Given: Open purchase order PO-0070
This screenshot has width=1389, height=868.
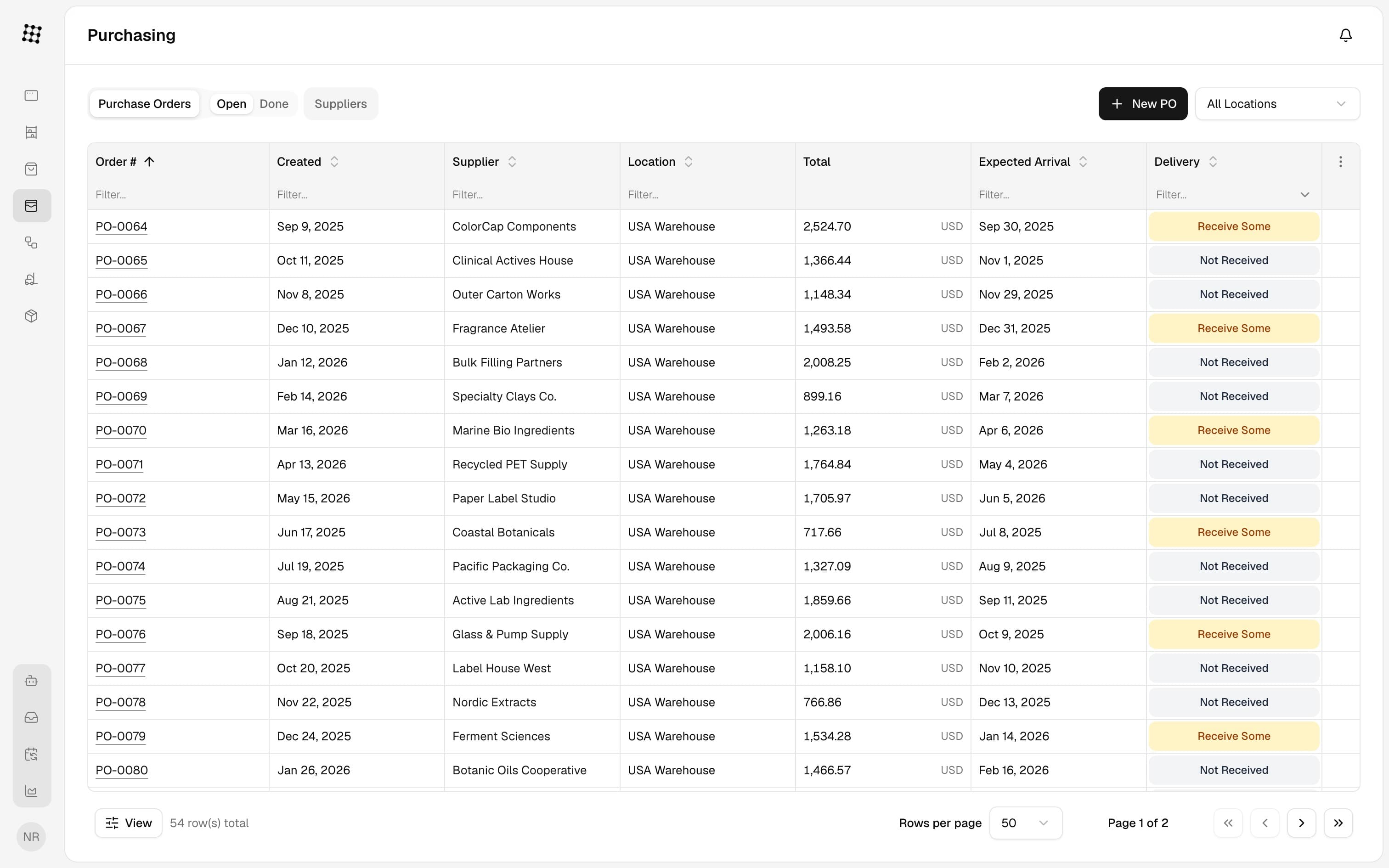Looking at the screenshot, I should click(121, 430).
